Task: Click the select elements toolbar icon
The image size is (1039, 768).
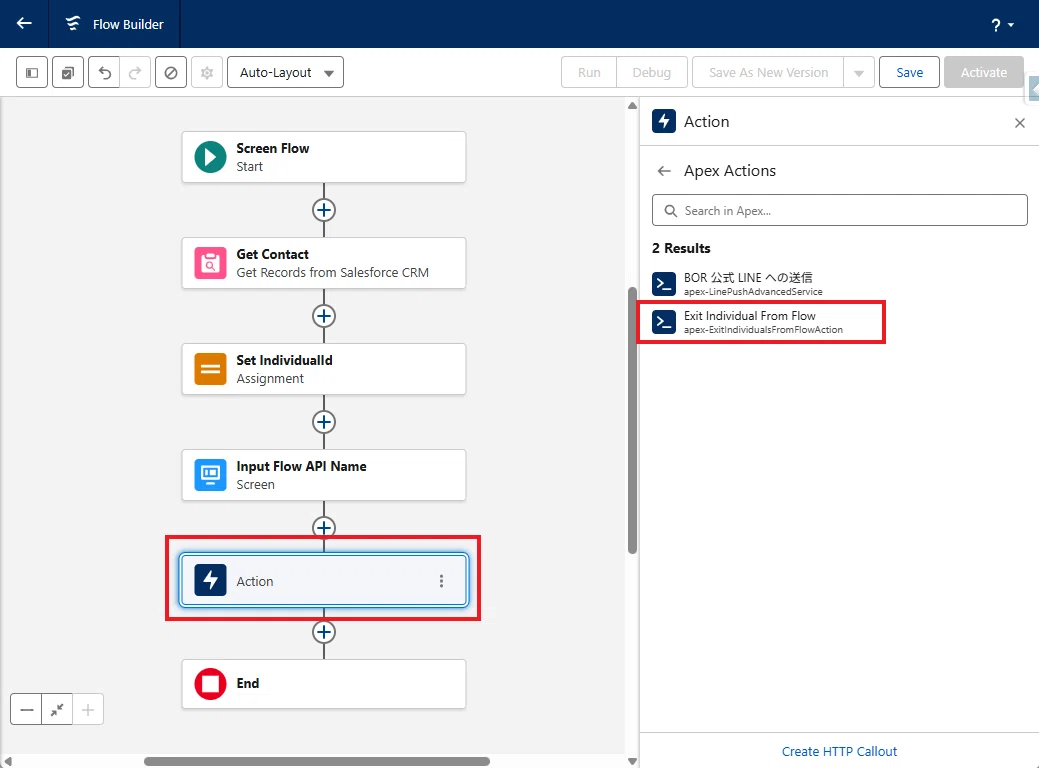Action: (x=68, y=72)
